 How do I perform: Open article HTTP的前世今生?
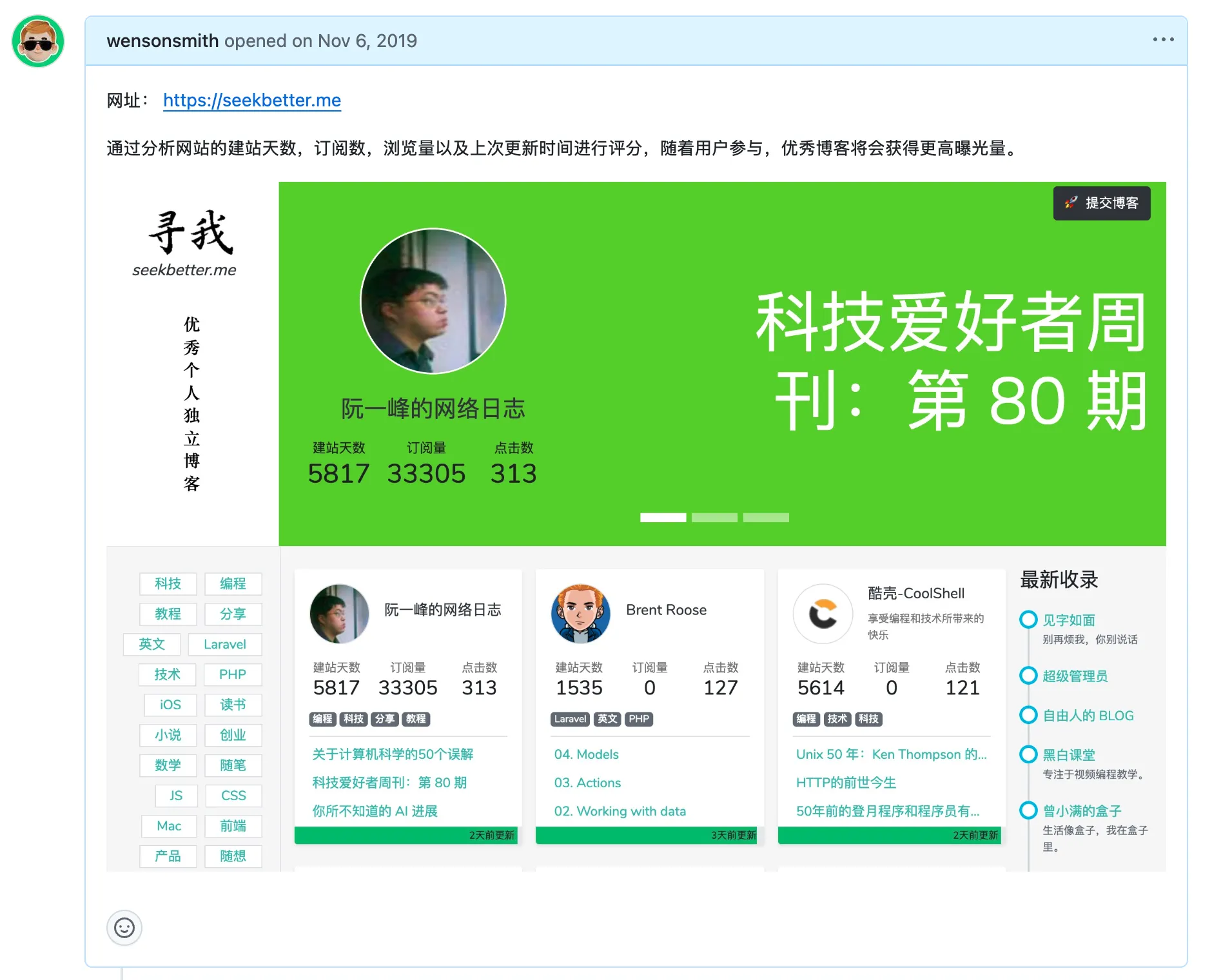[x=846, y=783]
